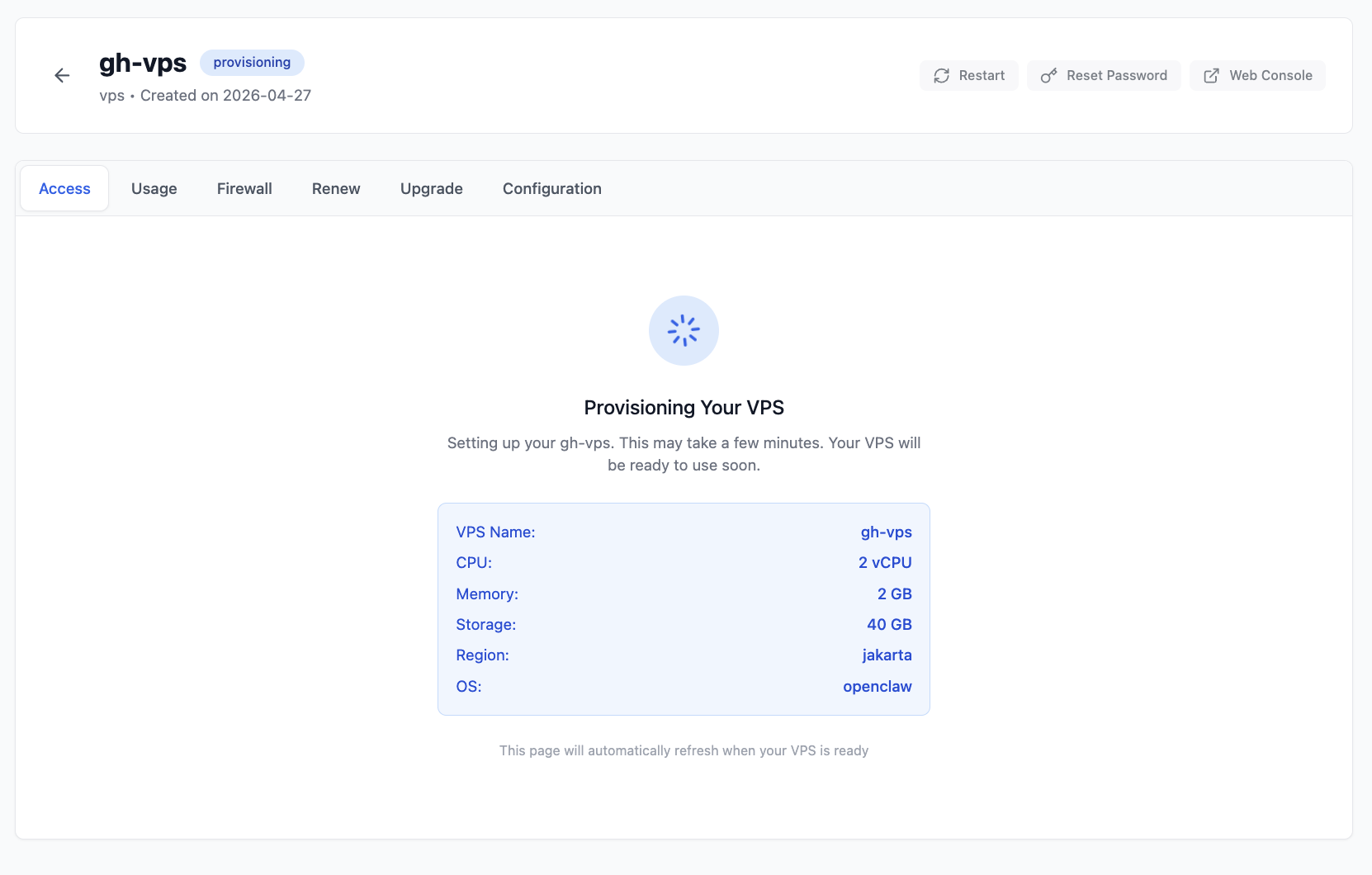Select the Access tab

(x=64, y=188)
